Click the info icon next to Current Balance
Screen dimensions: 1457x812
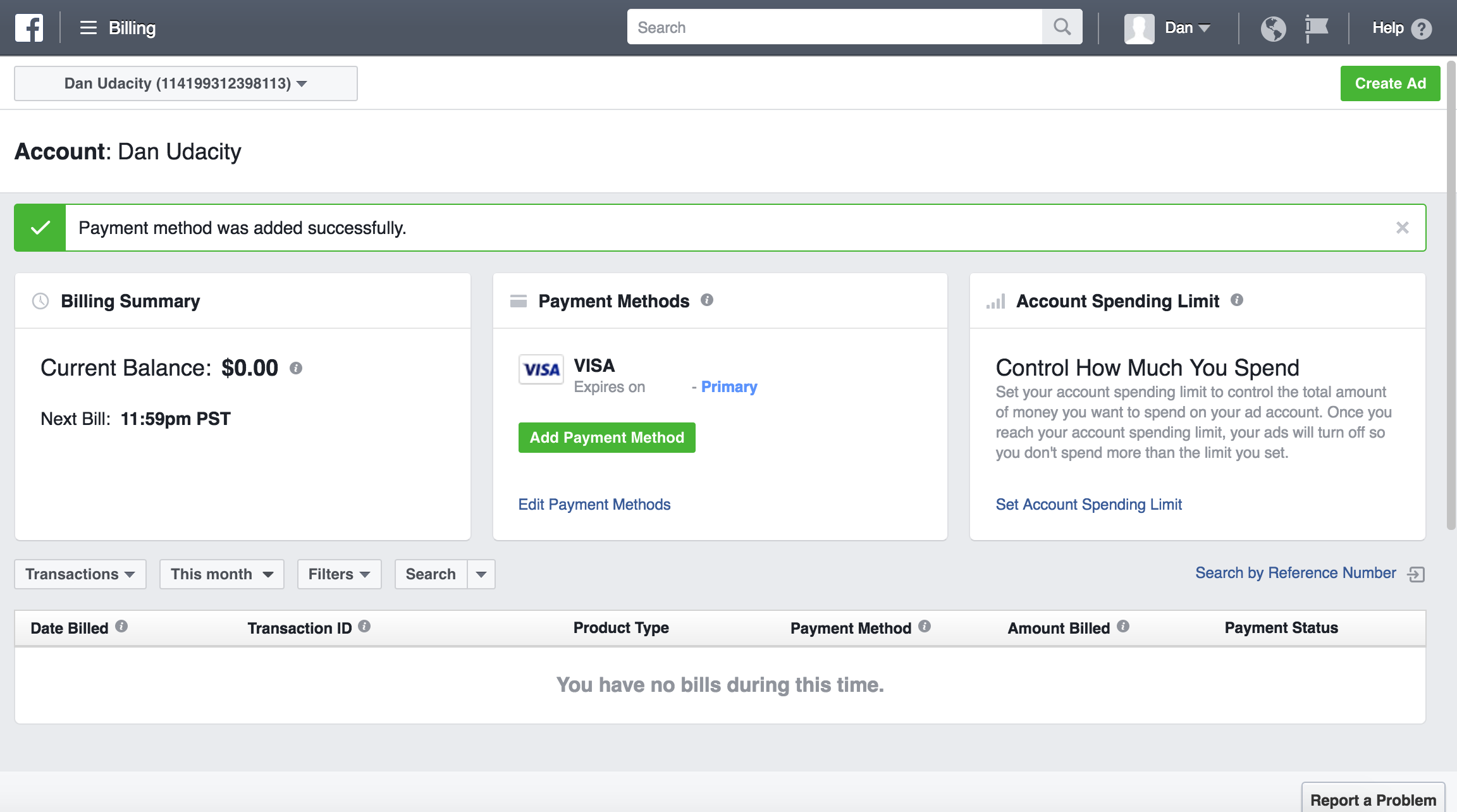[x=297, y=368]
